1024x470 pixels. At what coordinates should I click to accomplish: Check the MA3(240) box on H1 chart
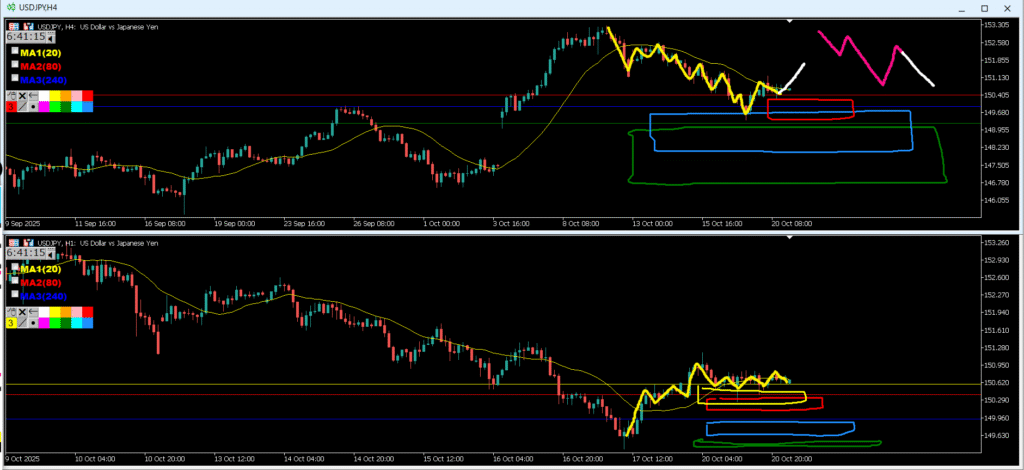pos(14,294)
